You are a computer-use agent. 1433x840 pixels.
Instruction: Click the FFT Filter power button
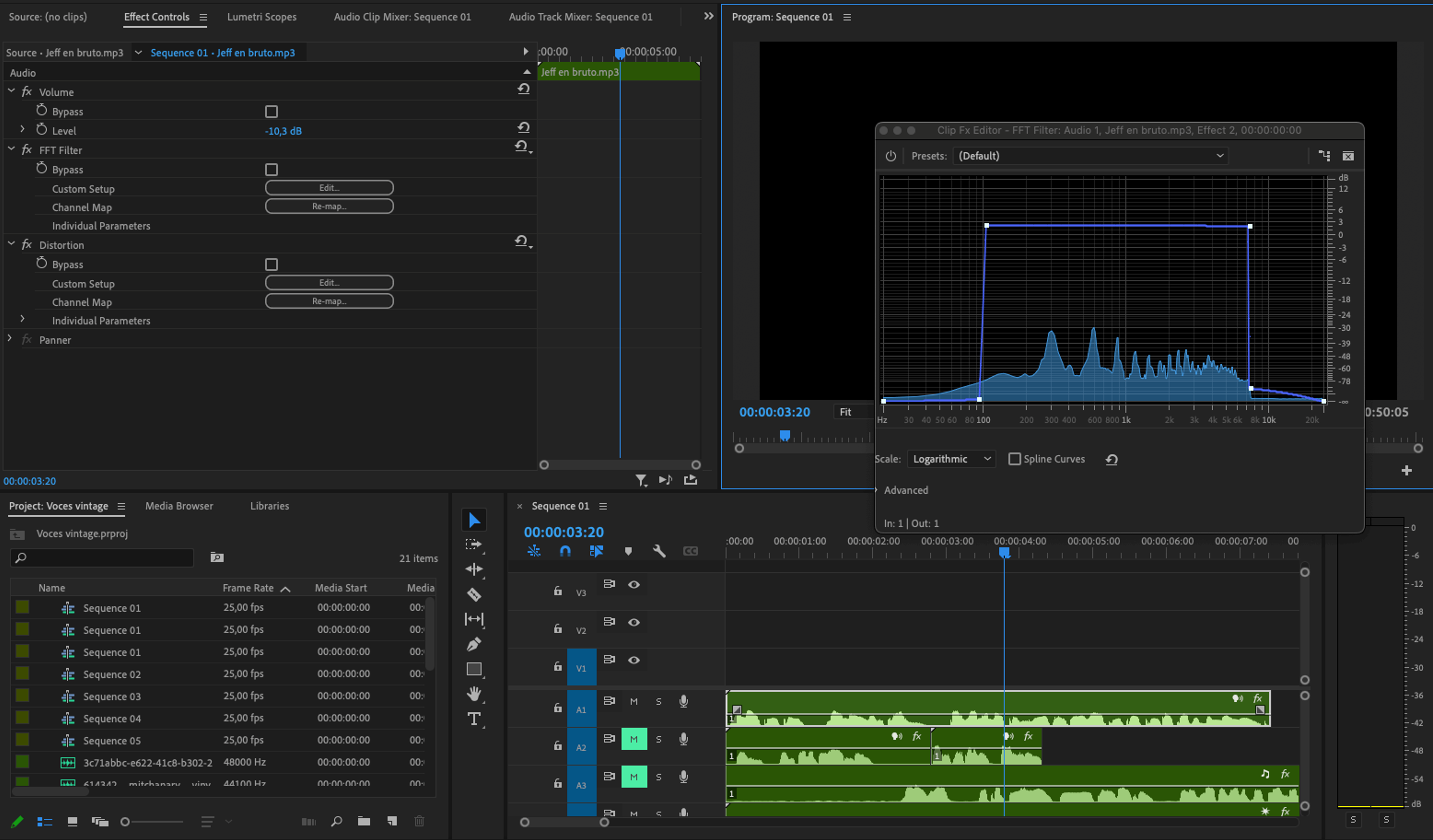coord(890,156)
